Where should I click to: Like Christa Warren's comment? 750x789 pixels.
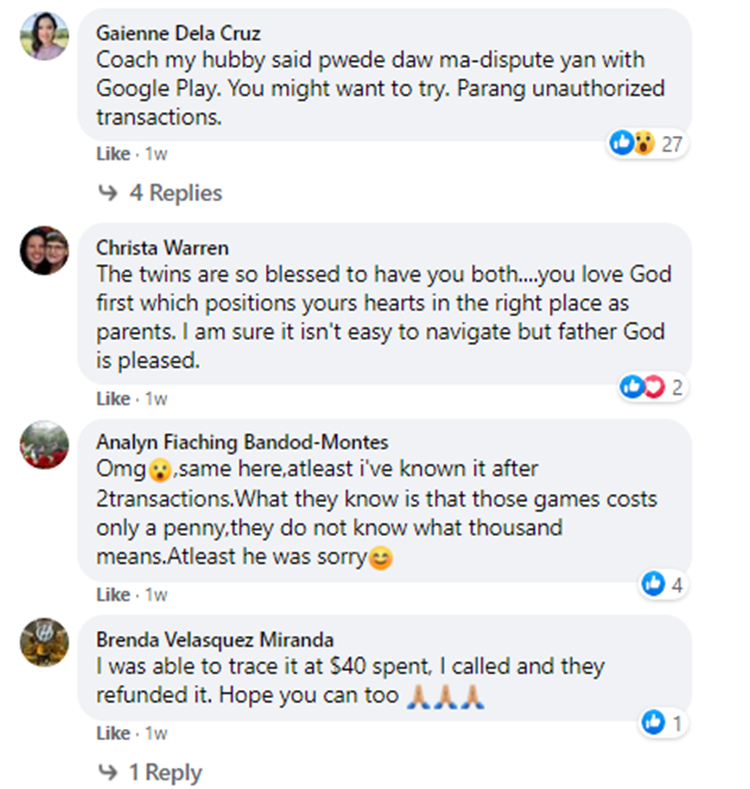[x=113, y=399]
